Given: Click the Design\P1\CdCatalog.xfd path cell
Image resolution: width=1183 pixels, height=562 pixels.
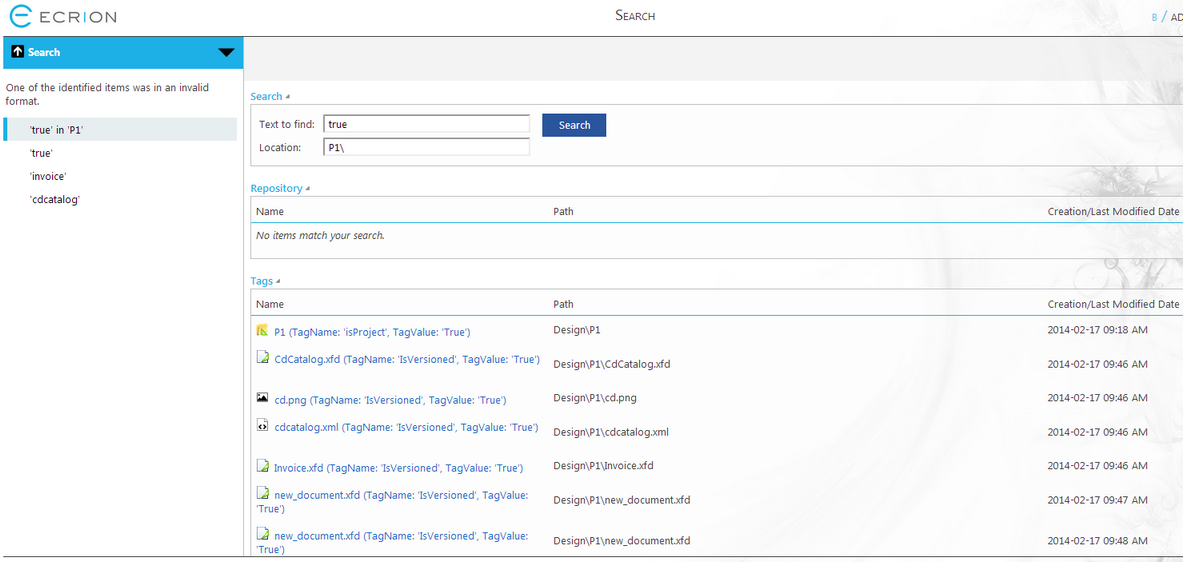Looking at the screenshot, I should [612, 364].
